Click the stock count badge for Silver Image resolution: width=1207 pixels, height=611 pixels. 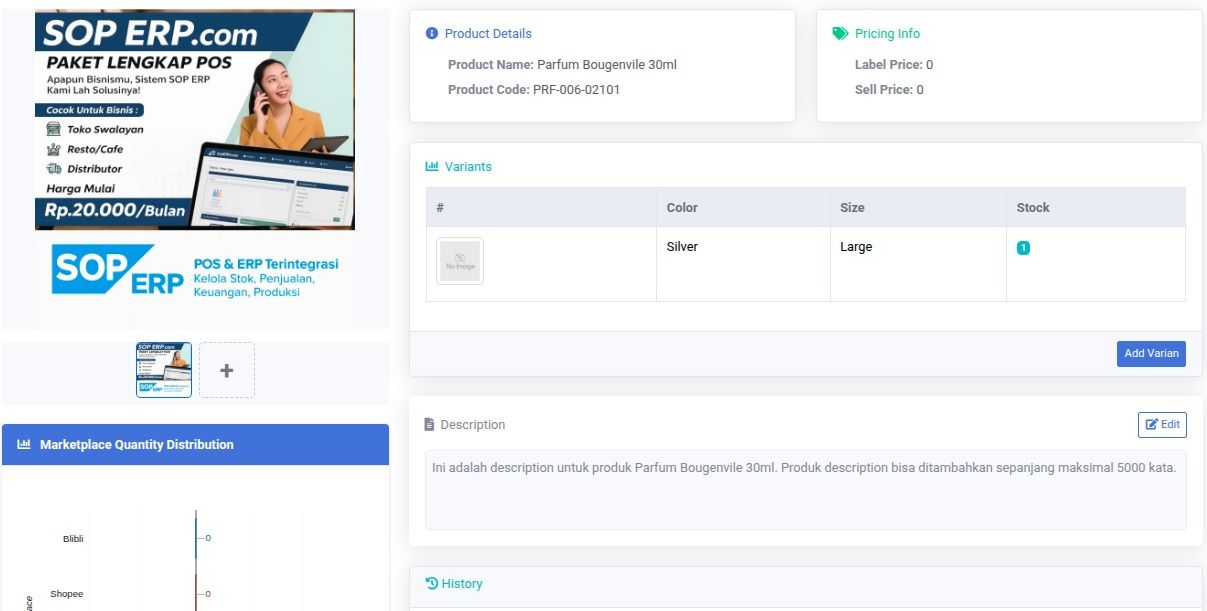coord(1023,248)
